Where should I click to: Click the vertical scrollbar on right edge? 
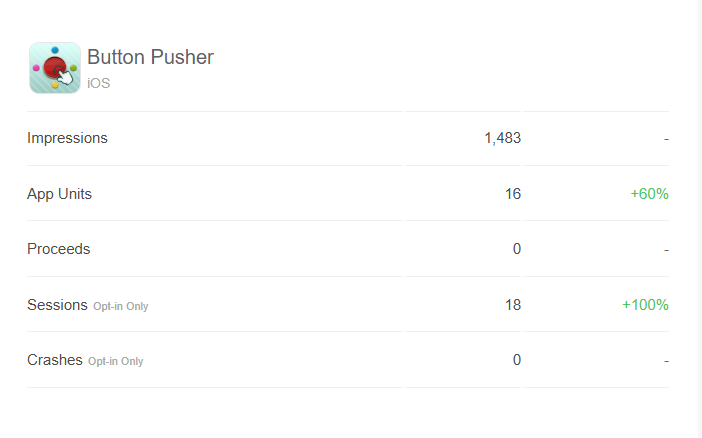699,219
